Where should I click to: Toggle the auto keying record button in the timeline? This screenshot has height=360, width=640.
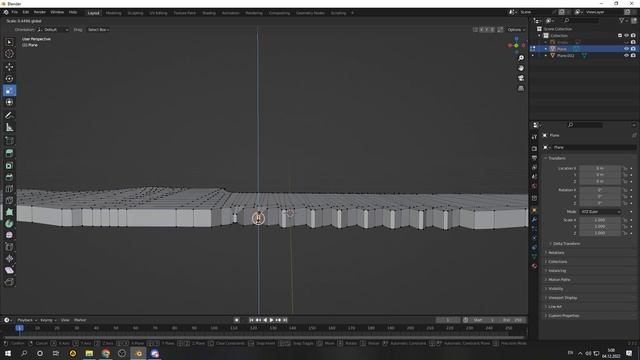click(x=237, y=320)
